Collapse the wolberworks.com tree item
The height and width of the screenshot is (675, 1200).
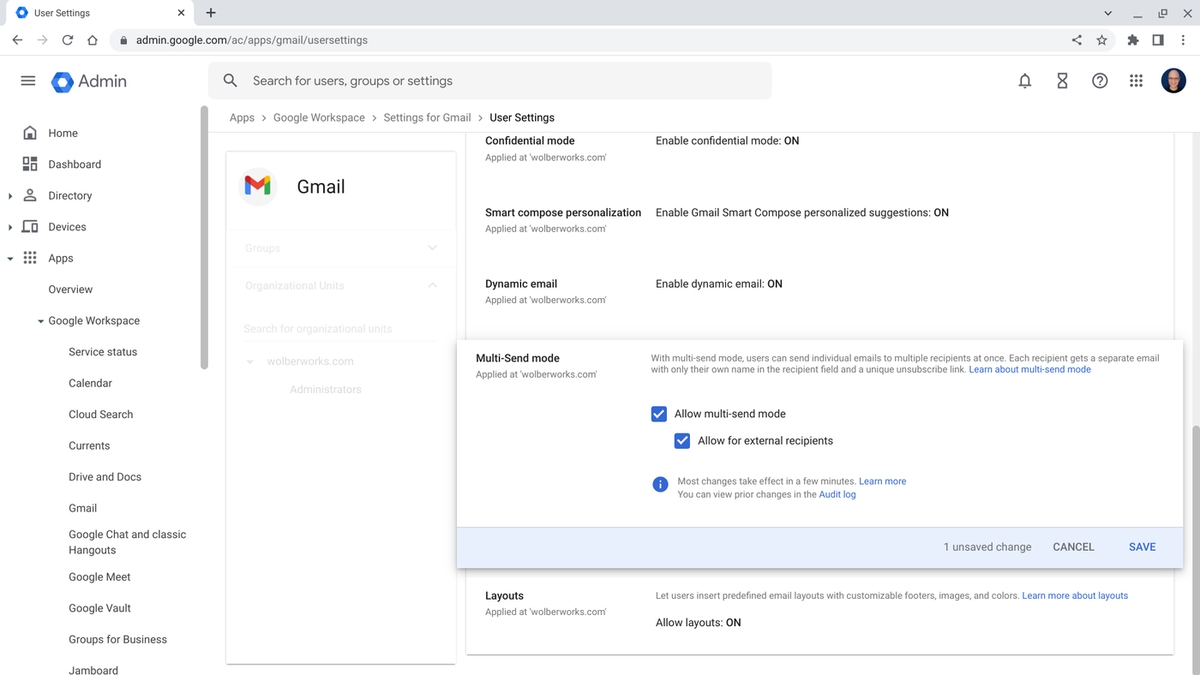pos(250,361)
